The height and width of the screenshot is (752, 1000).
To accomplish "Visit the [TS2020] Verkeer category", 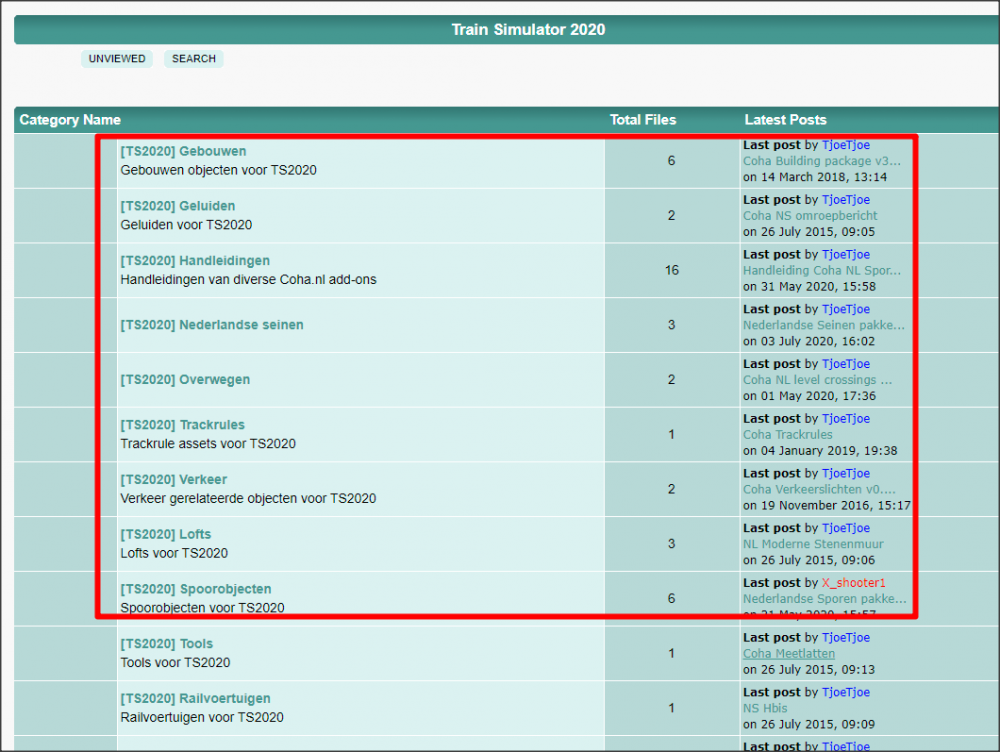I will [x=173, y=480].
